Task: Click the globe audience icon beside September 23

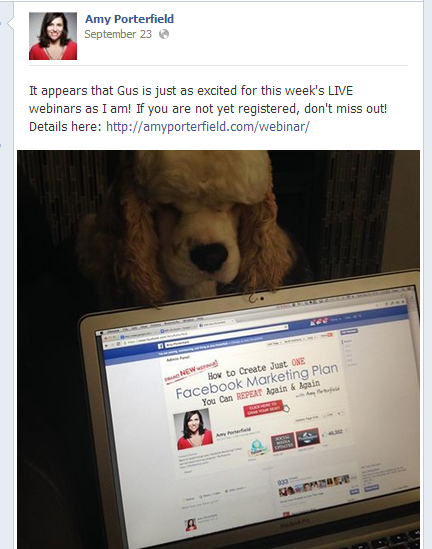Action: [164, 34]
